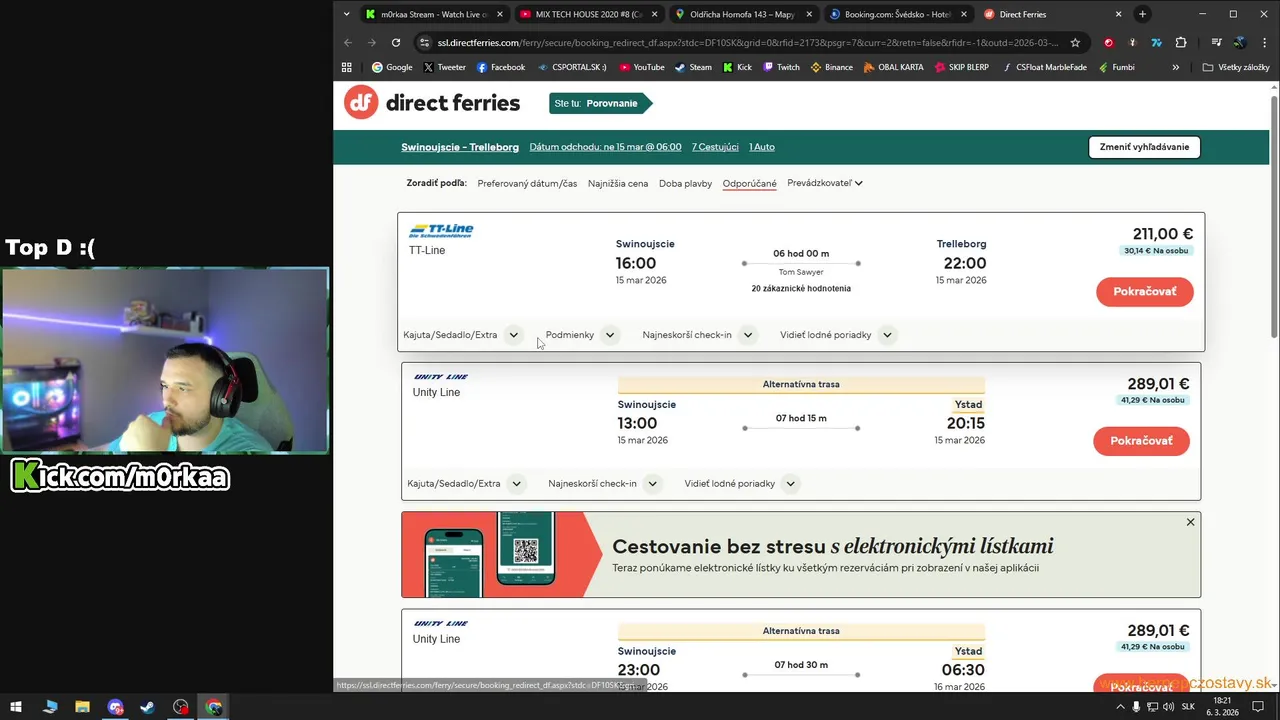Sort by Odporúčané

point(750,183)
